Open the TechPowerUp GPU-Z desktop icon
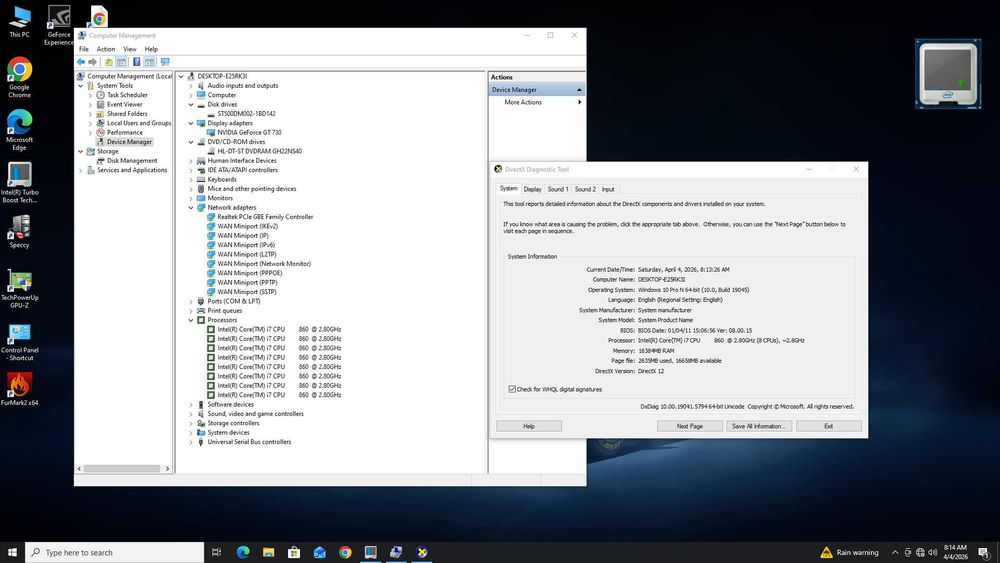Viewport: 1000px width, 563px height. 19,289
